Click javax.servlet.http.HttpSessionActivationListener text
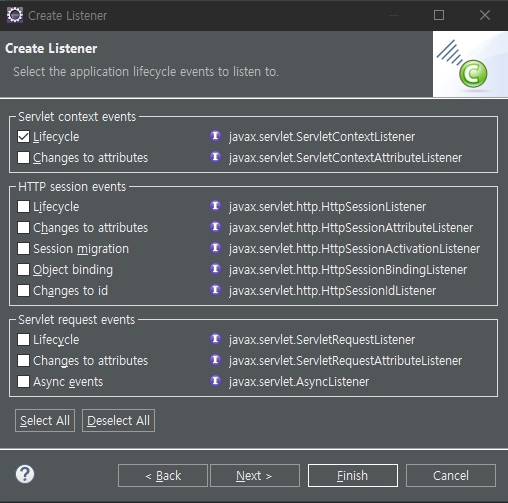 pos(354,249)
